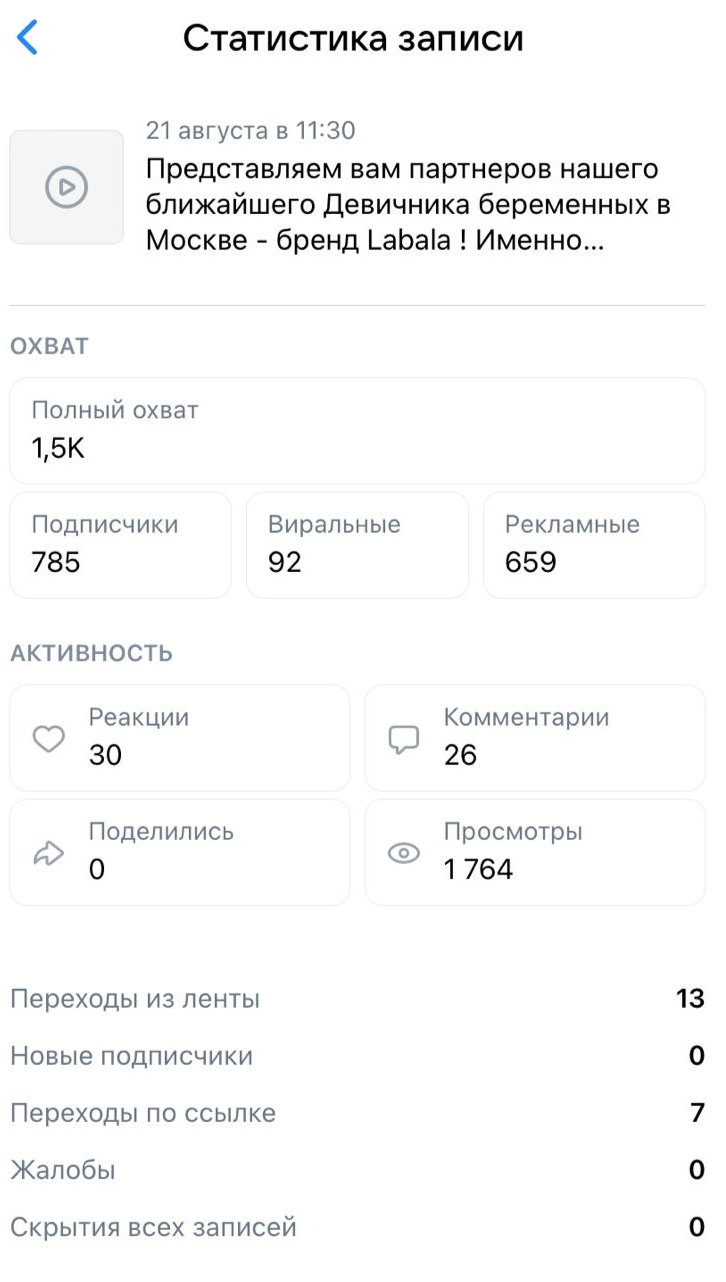Click the Переходы из ленты row
The height and width of the screenshot is (1282, 726).
pos(357,998)
